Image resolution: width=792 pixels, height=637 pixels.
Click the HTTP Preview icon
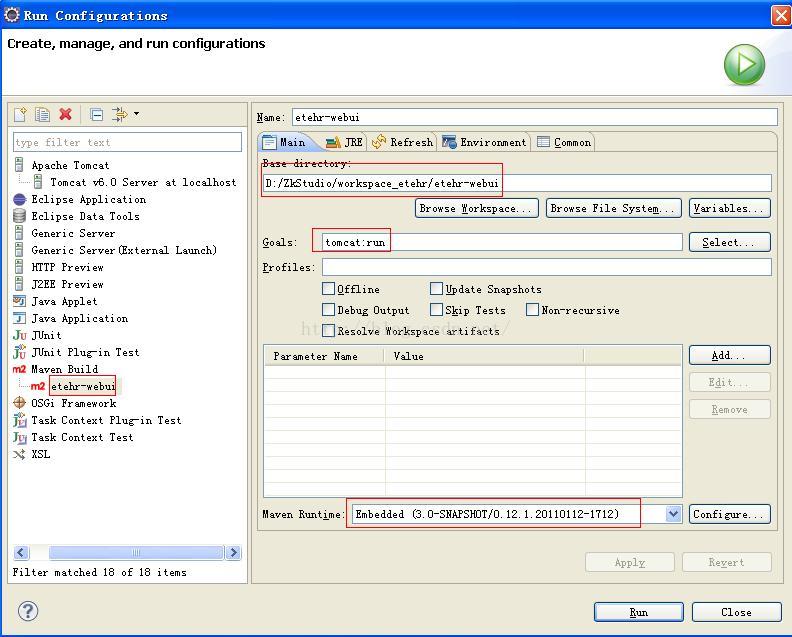tap(19, 267)
